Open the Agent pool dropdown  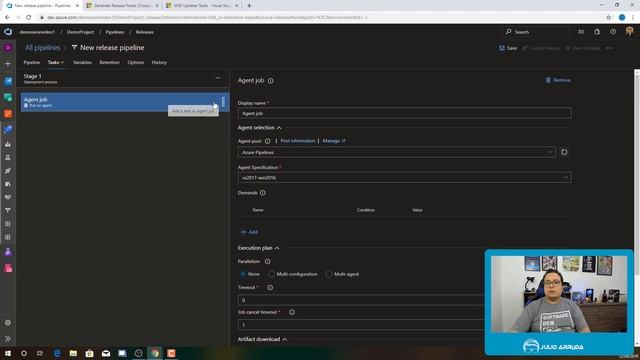click(x=396, y=152)
